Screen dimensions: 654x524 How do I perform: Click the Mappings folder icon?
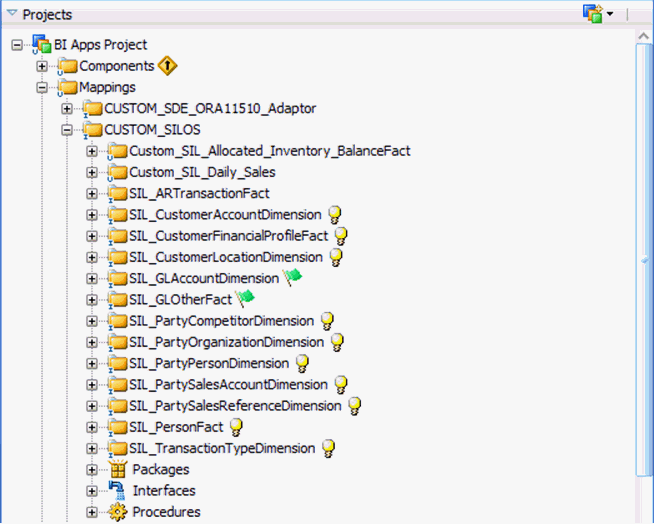(x=68, y=88)
